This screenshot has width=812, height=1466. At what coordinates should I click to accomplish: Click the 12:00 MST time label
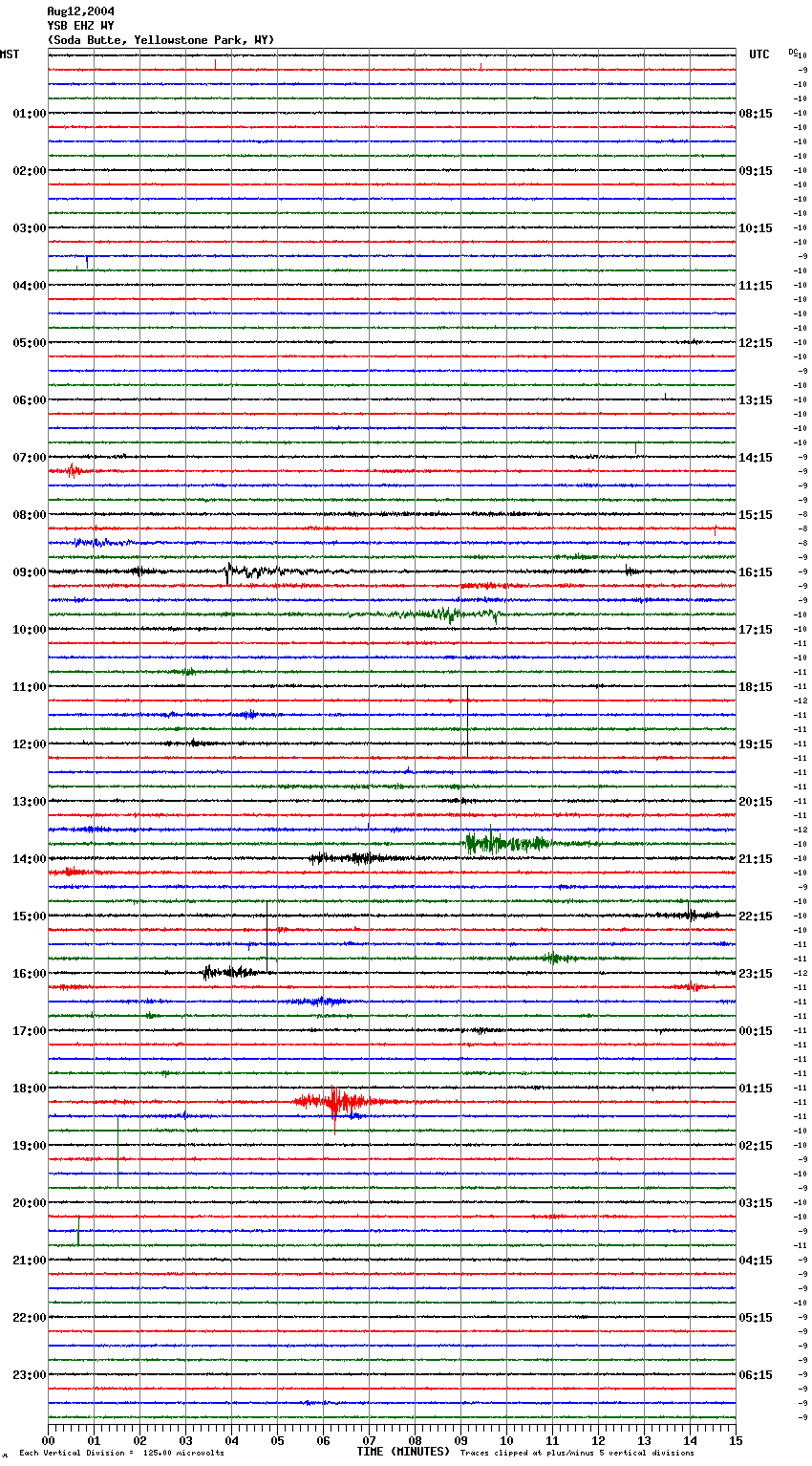29,744
